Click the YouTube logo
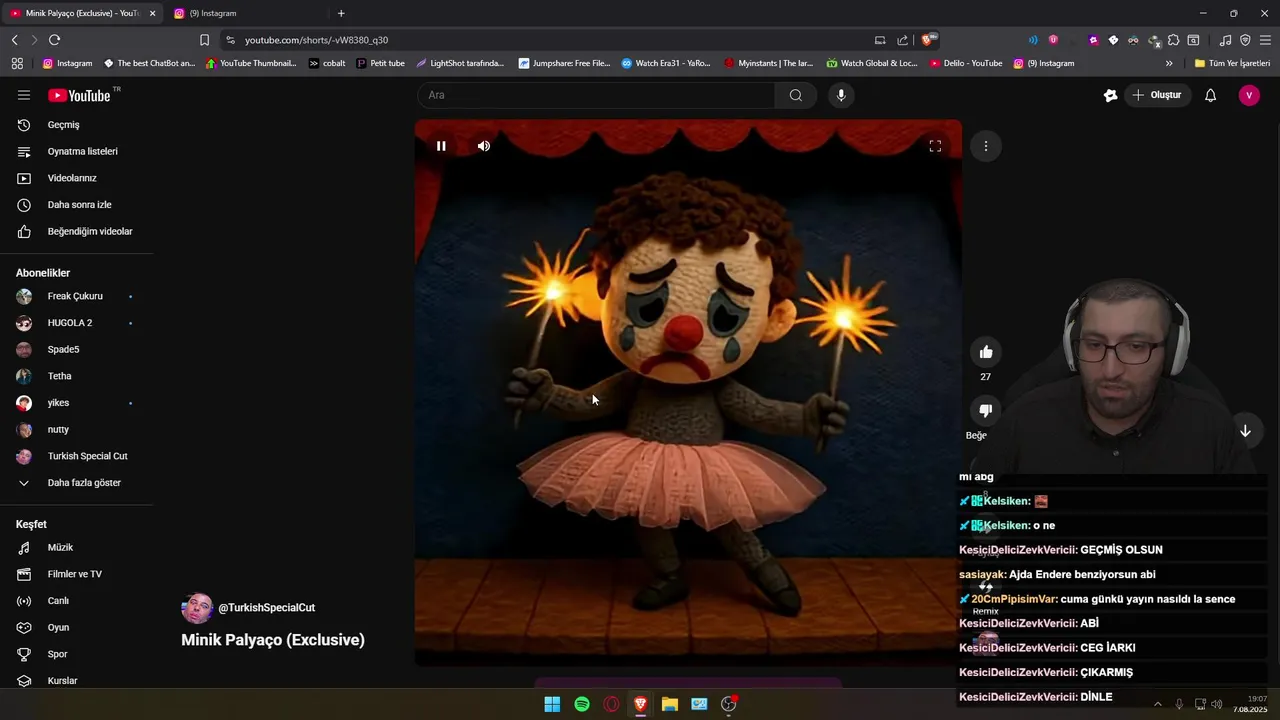Screen dimensions: 1280x720 point(79,95)
